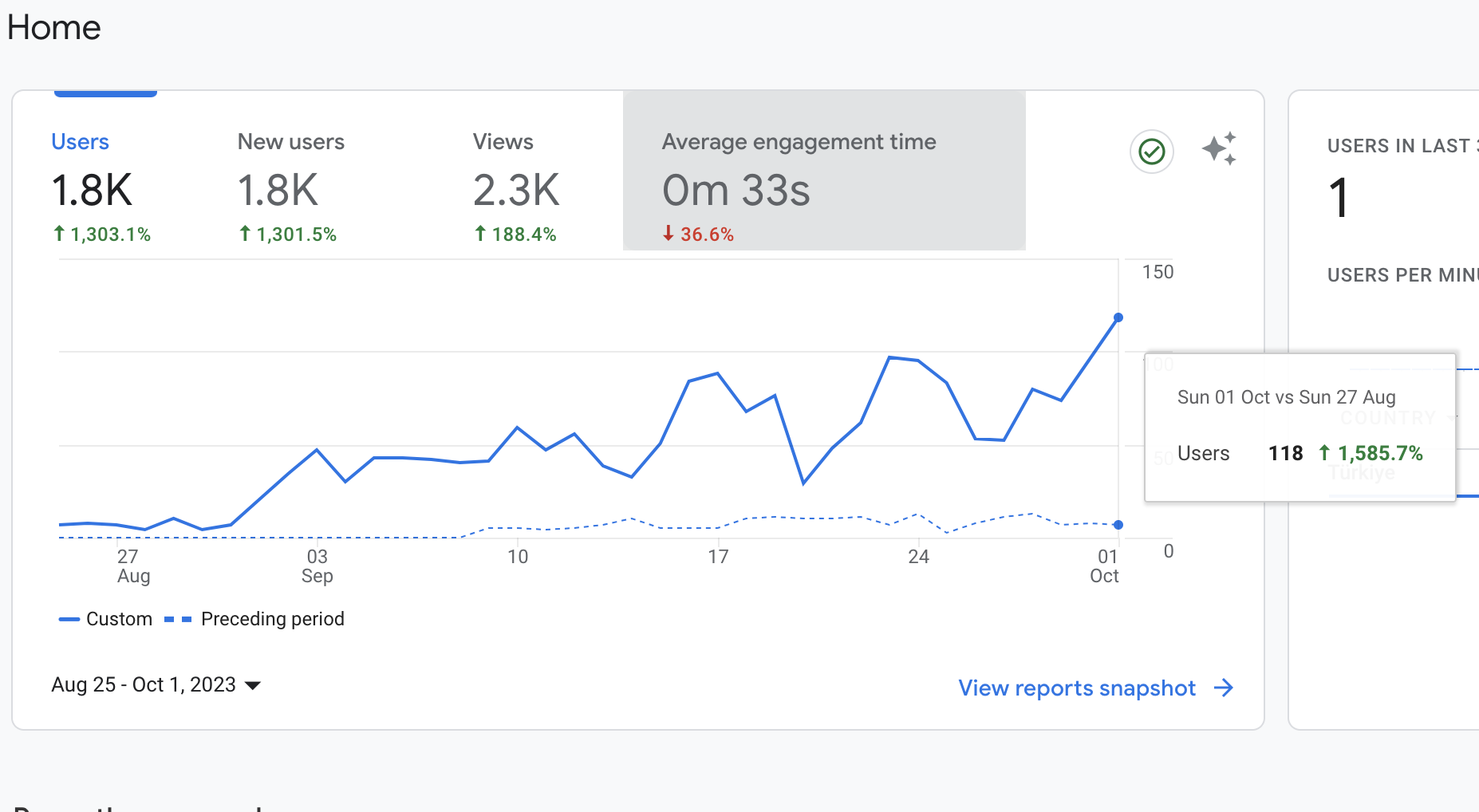Click the Users in last 30 minutes count
This screenshot has height=812, width=1479.
click(1339, 198)
